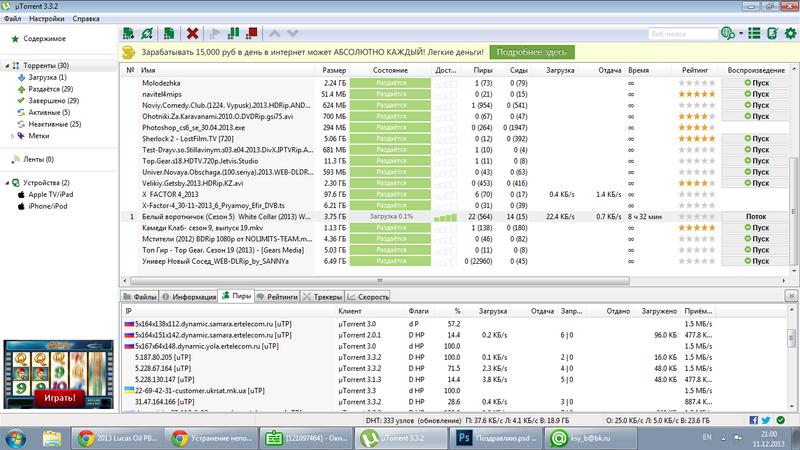Click the rating stars of navitel4mips torrent
Image resolution: width=800 pixels, height=450 pixels.
[696, 94]
